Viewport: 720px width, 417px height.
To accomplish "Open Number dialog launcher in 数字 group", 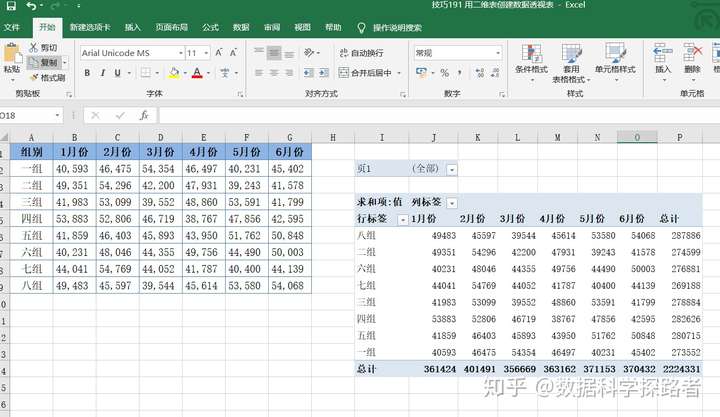I will pos(502,94).
